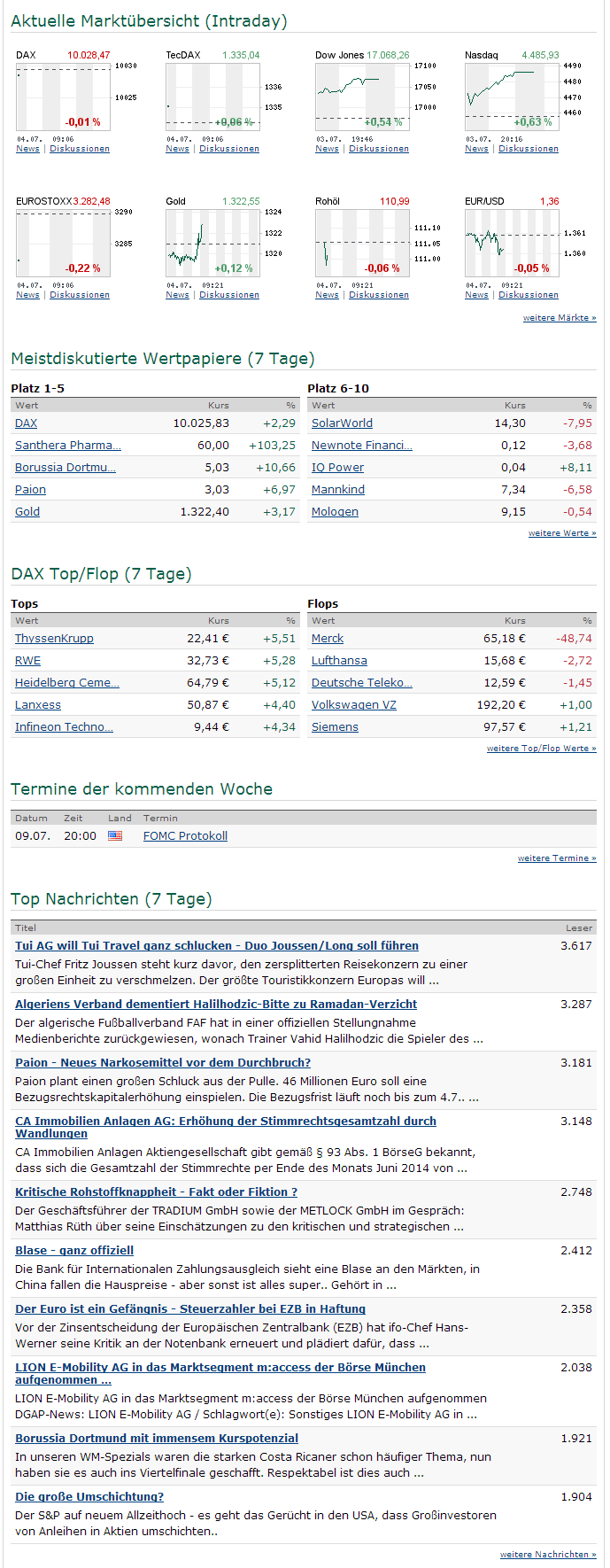Screen dimensions: 610x1568
Task: Open the FOMC Protokoll event
Action: point(185,836)
